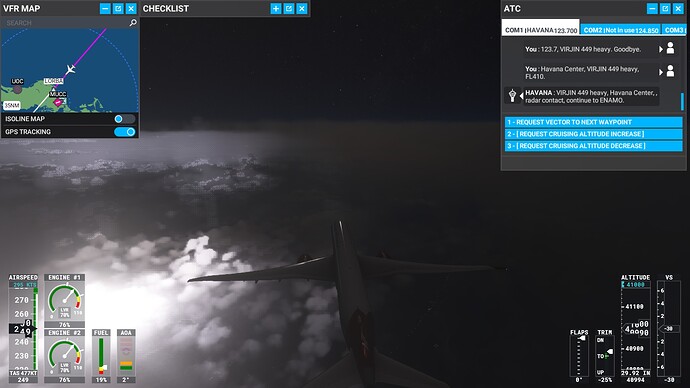690x388 pixels.
Task: Select Request Vector to Next Waypoint
Action: (593, 122)
